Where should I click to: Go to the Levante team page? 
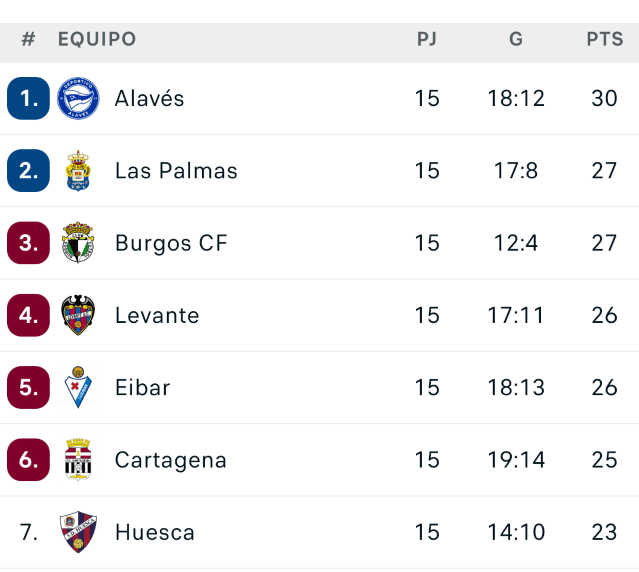pyautogui.click(x=157, y=316)
